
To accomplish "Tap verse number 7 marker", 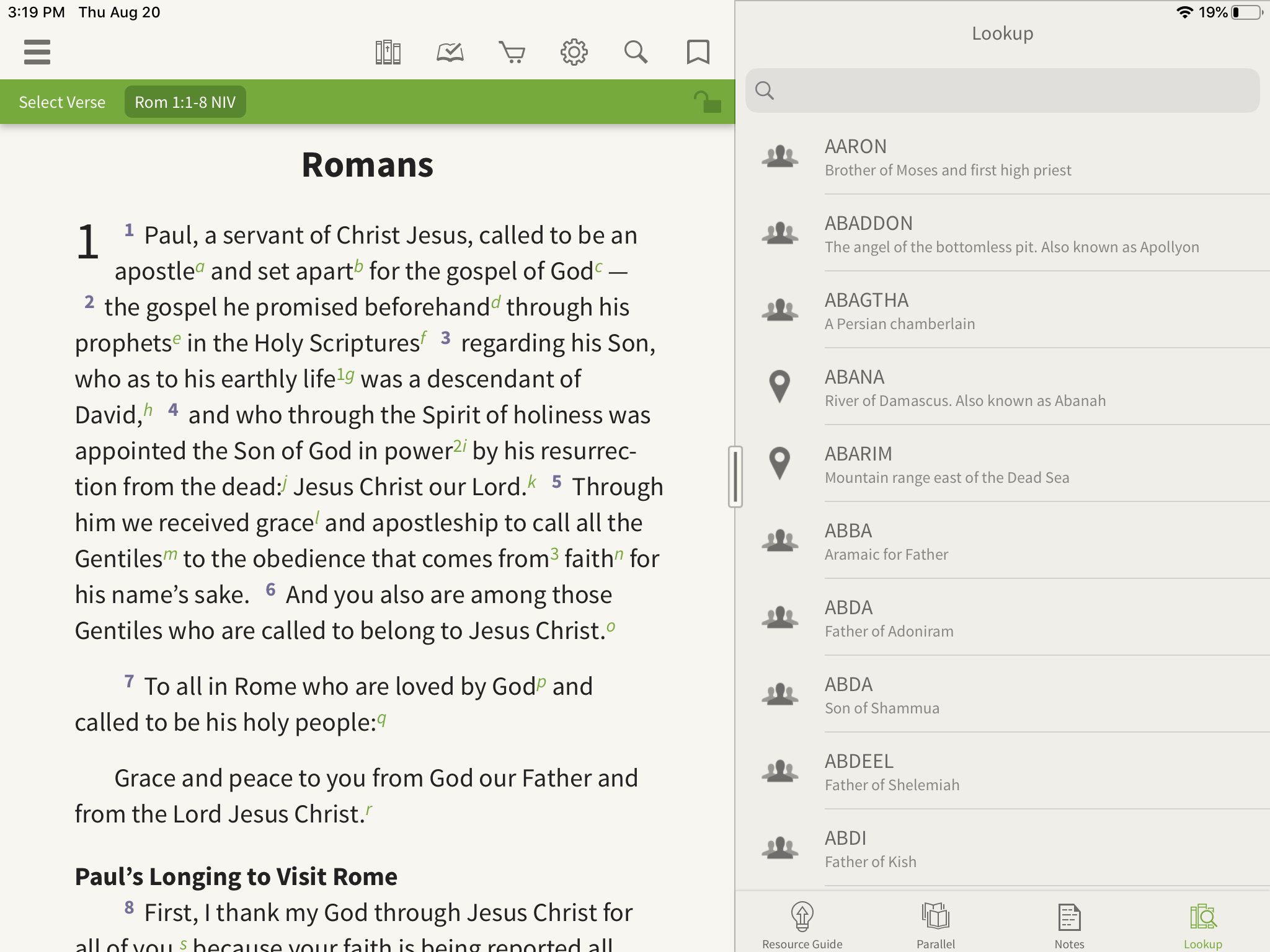I will pos(129,681).
